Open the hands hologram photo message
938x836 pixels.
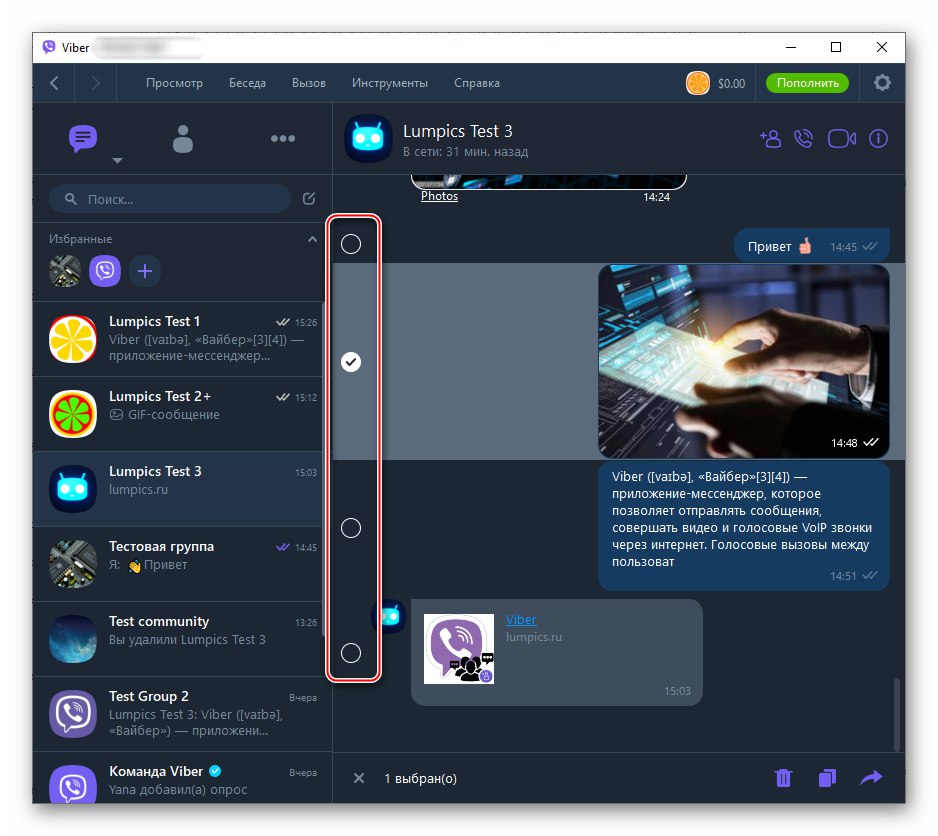point(744,361)
